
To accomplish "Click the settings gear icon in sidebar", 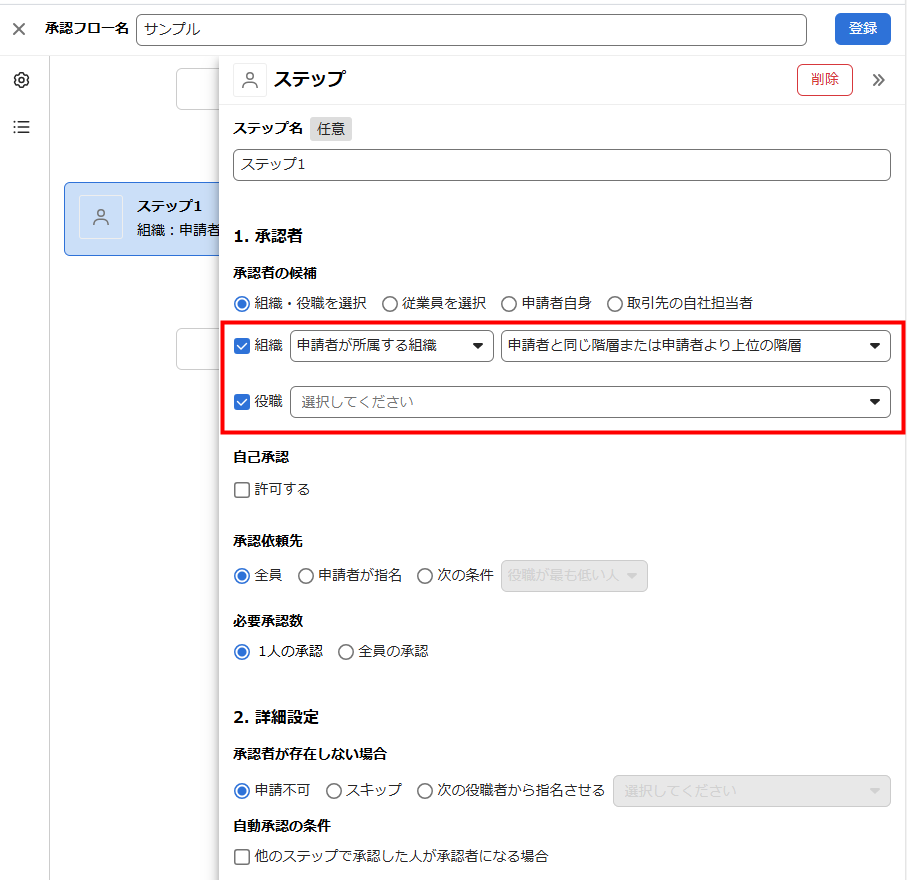I will coord(21,80).
